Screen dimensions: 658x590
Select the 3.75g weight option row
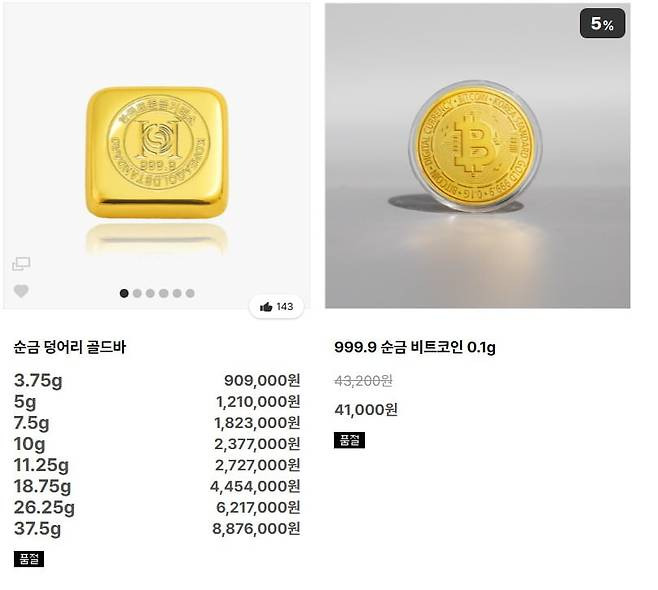tap(157, 380)
